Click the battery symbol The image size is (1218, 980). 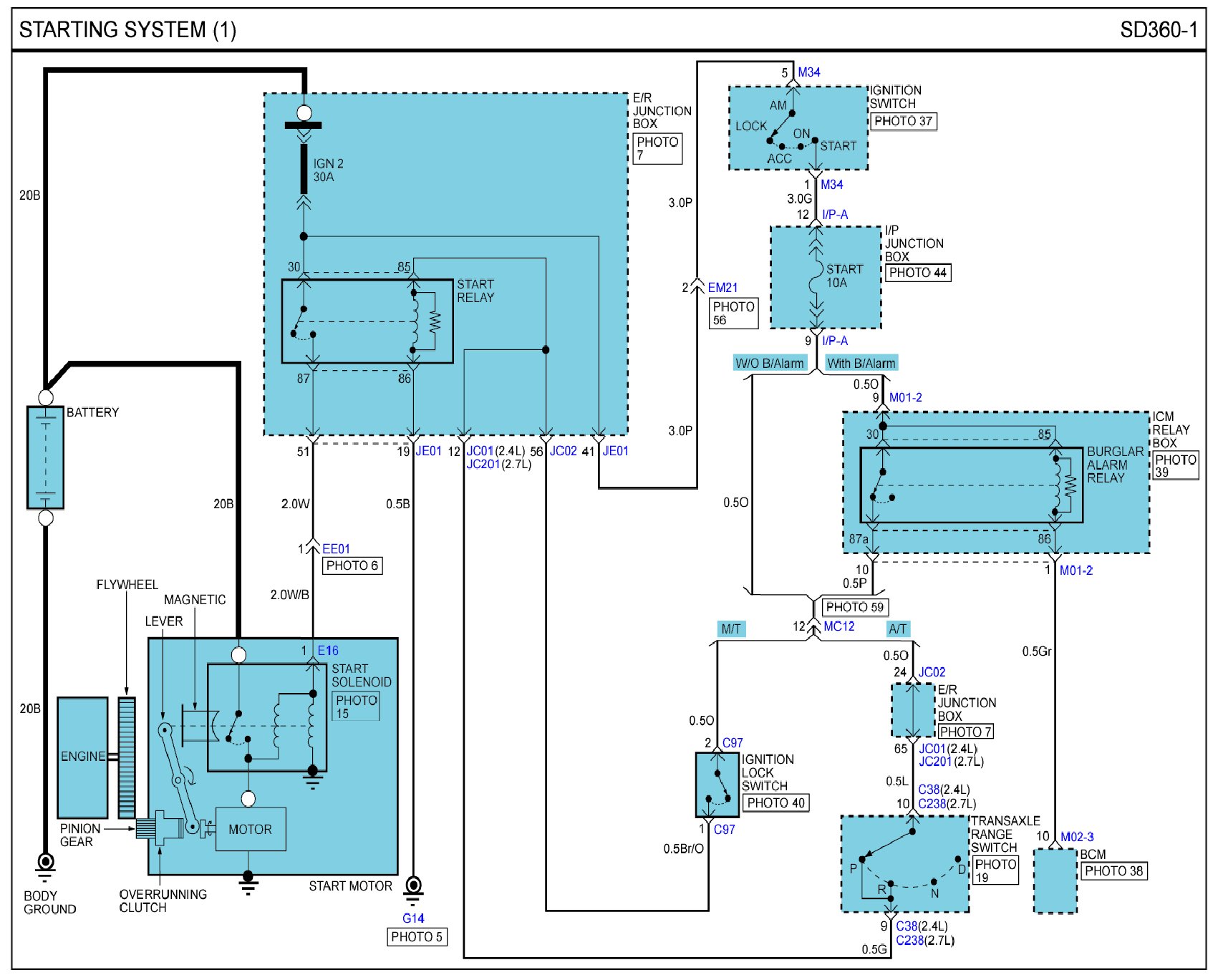(x=45, y=457)
